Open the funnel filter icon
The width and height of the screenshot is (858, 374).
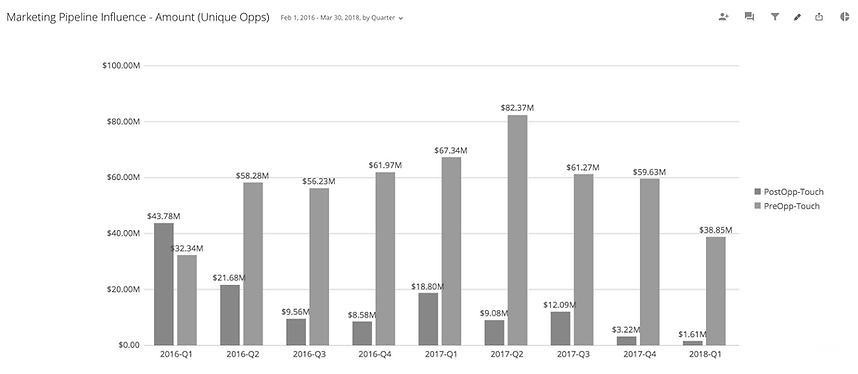775,17
